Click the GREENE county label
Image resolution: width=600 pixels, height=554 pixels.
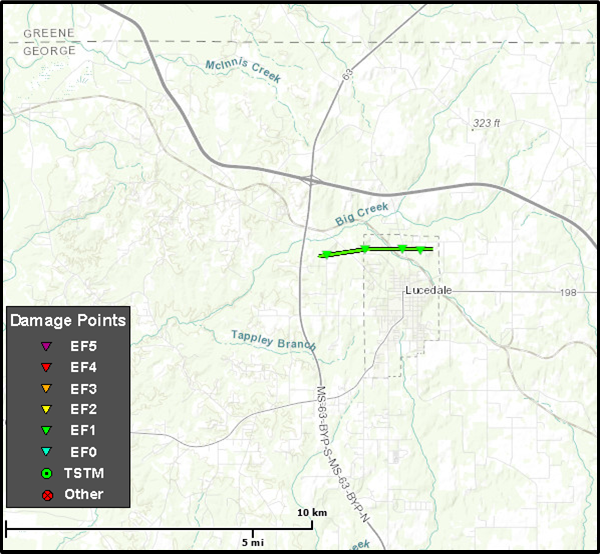[x=49, y=33]
